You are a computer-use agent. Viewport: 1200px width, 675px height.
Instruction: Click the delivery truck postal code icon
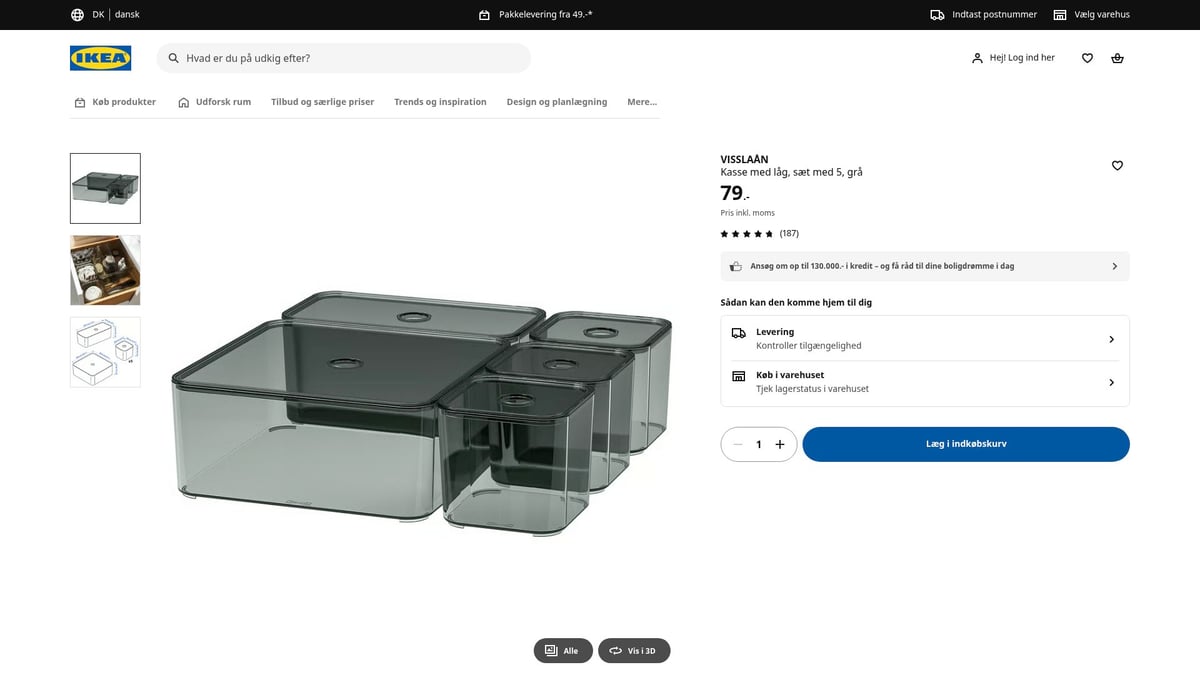point(937,15)
